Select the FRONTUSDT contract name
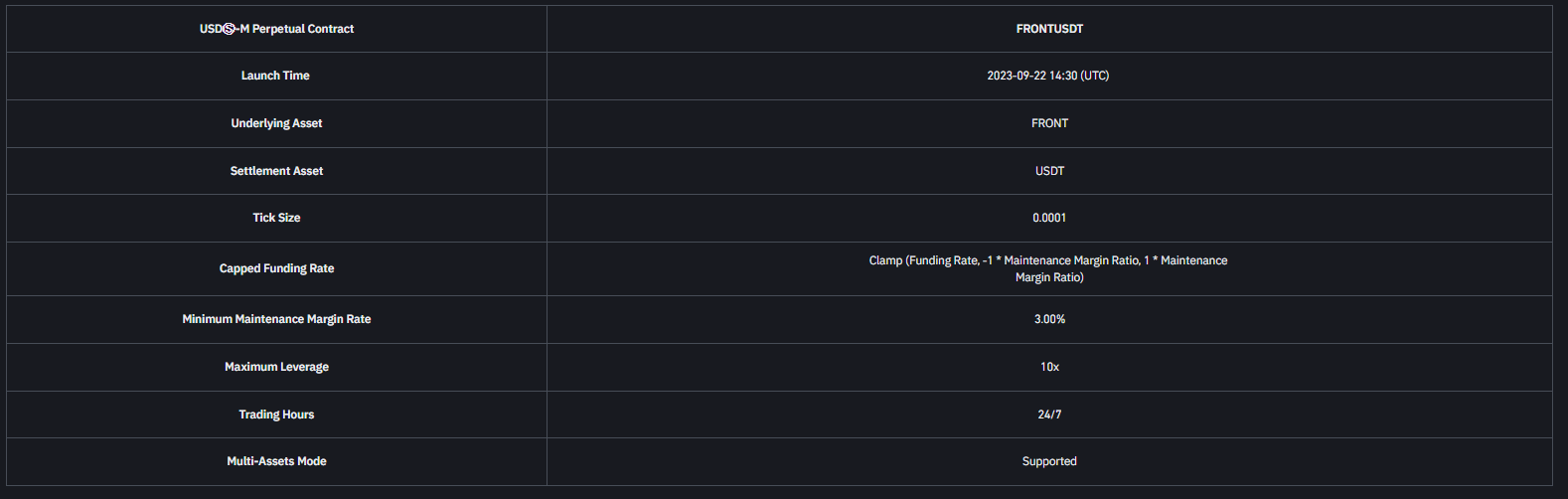This screenshot has width=1568, height=499. pos(1049,29)
